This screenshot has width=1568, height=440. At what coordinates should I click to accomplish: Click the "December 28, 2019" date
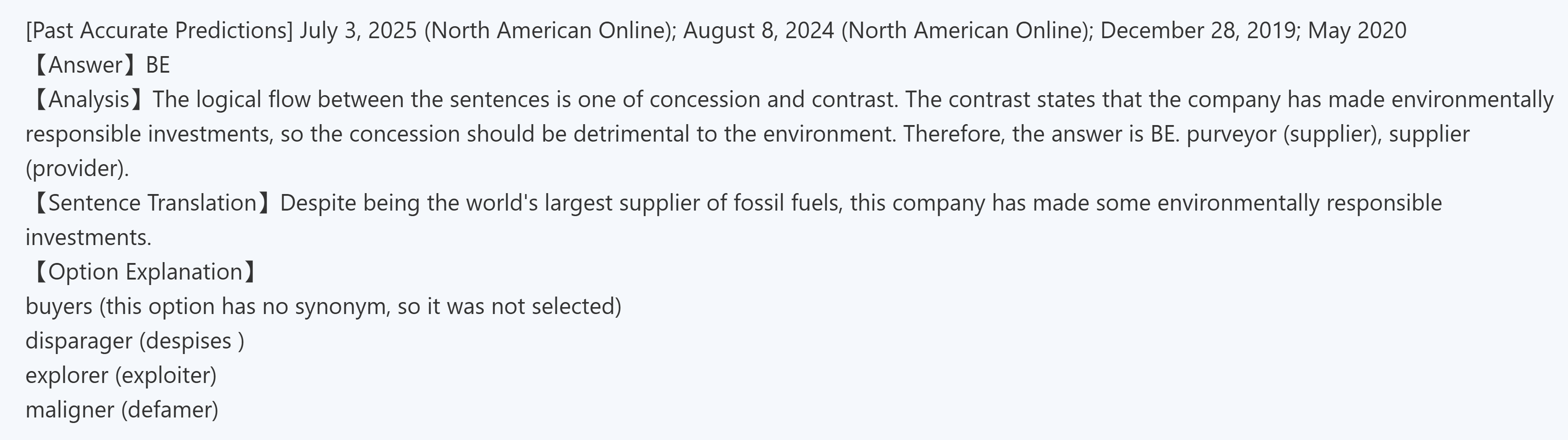[1197, 30]
